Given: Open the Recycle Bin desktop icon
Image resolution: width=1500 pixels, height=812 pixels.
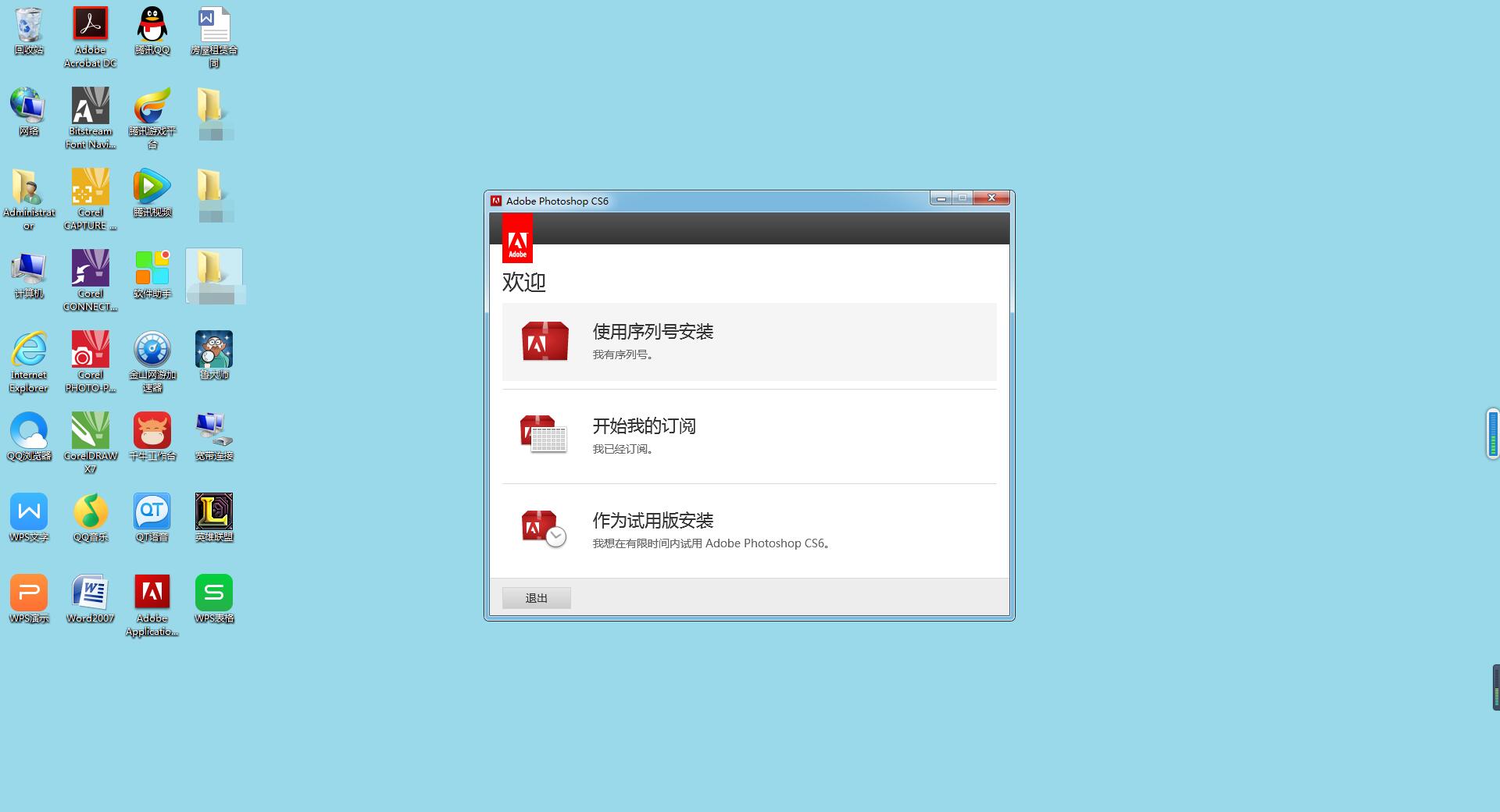Looking at the screenshot, I should (x=29, y=31).
